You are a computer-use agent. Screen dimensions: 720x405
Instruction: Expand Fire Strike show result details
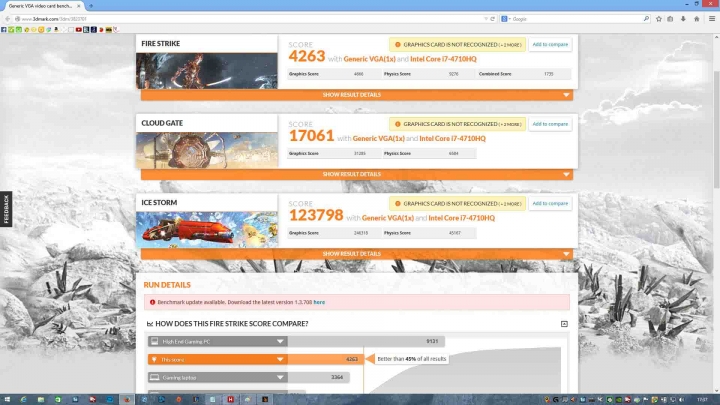click(x=357, y=95)
